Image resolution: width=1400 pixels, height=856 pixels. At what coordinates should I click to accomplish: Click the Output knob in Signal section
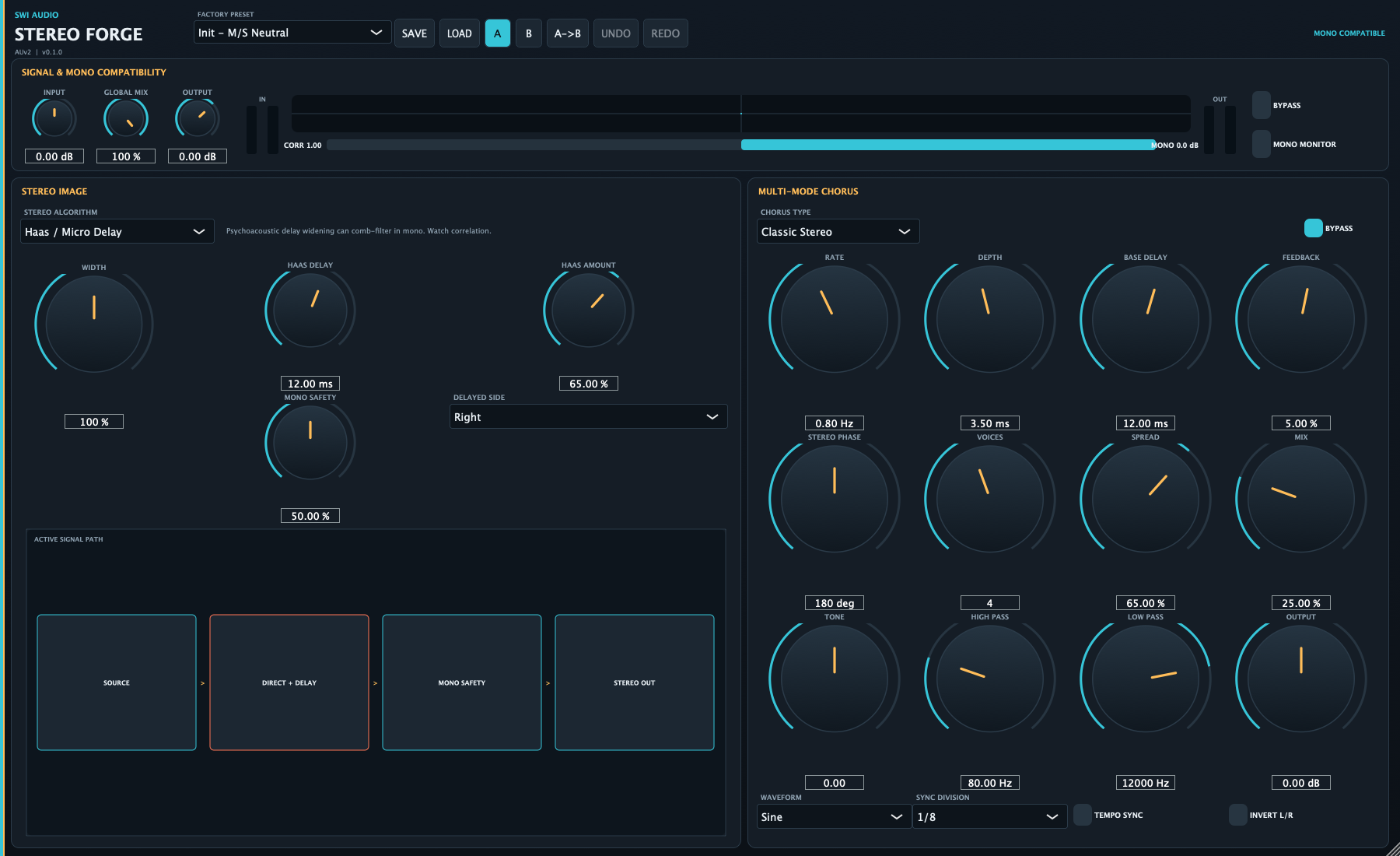pyautogui.click(x=198, y=119)
